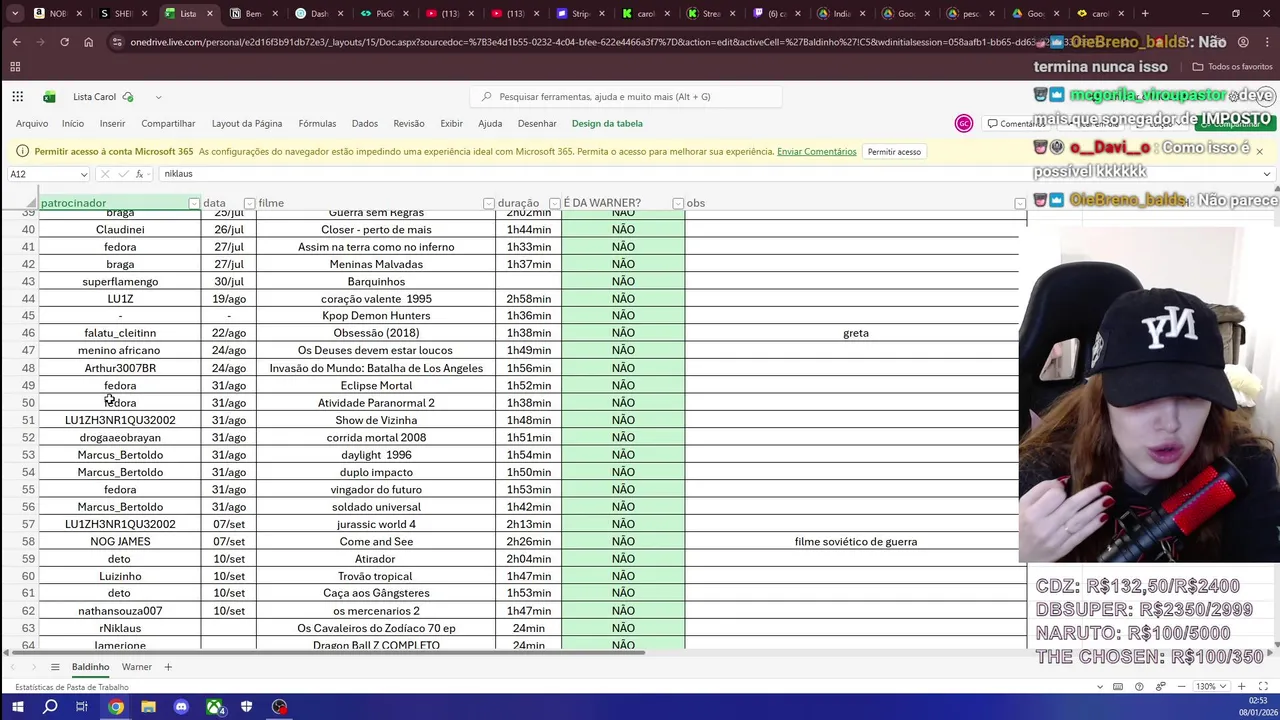Expand the formula bar chevron
This screenshot has height=720, width=1280.
tap(1267, 174)
